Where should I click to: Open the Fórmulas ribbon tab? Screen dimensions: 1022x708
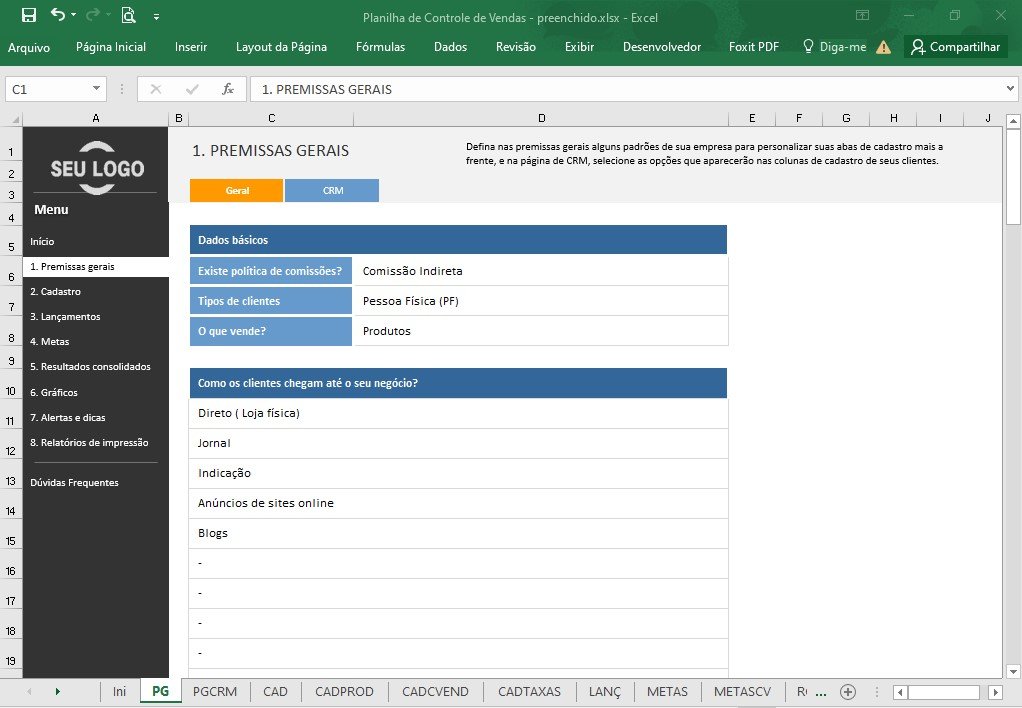(x=380, y=47)
